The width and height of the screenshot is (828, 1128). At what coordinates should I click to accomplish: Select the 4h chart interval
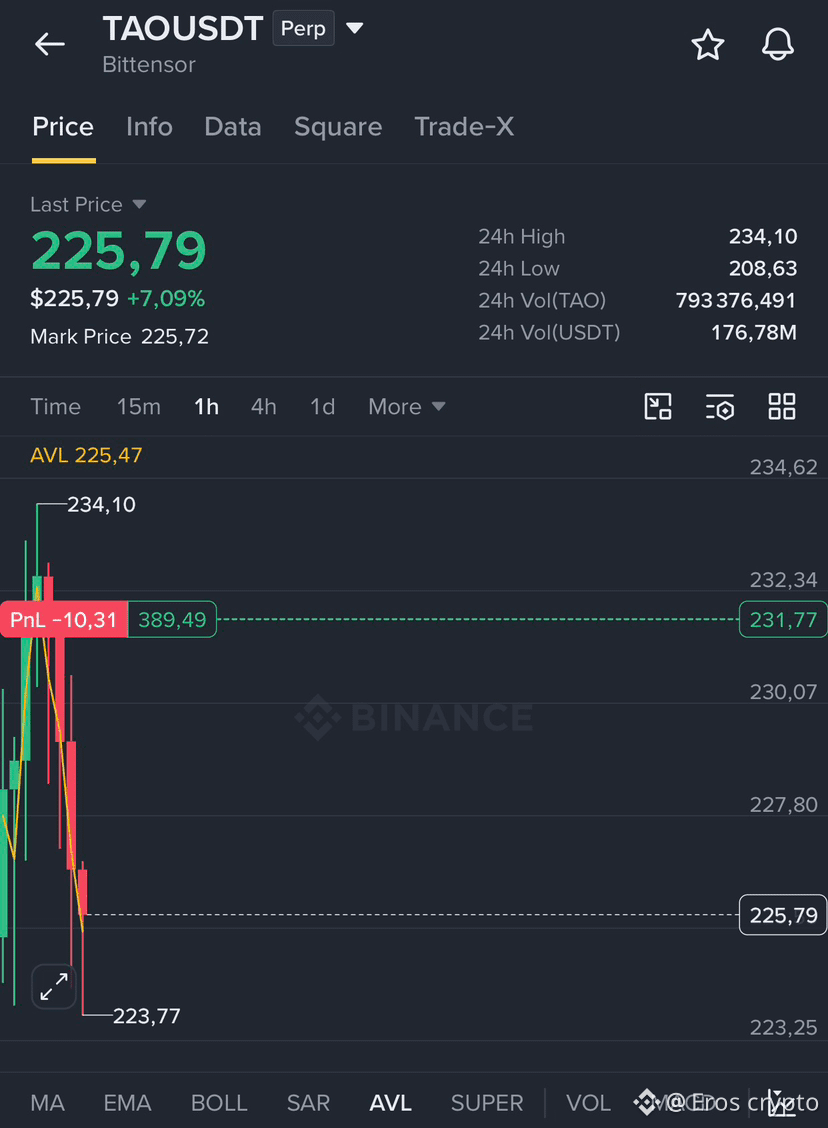coord(263,406)
